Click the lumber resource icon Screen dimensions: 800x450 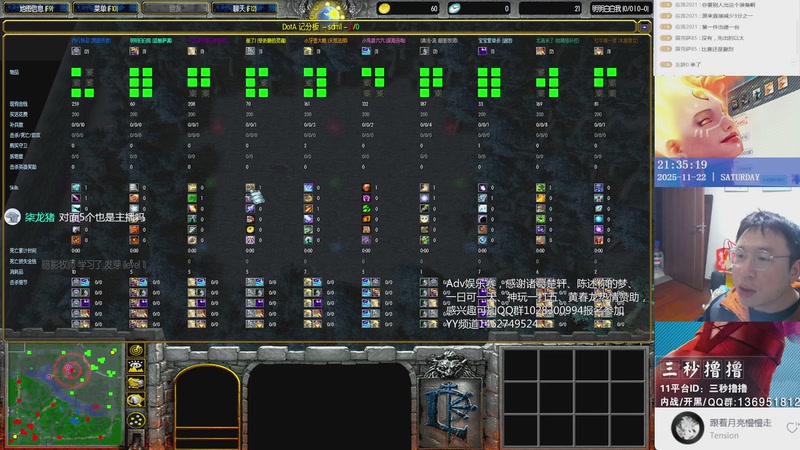click(454, 8)
